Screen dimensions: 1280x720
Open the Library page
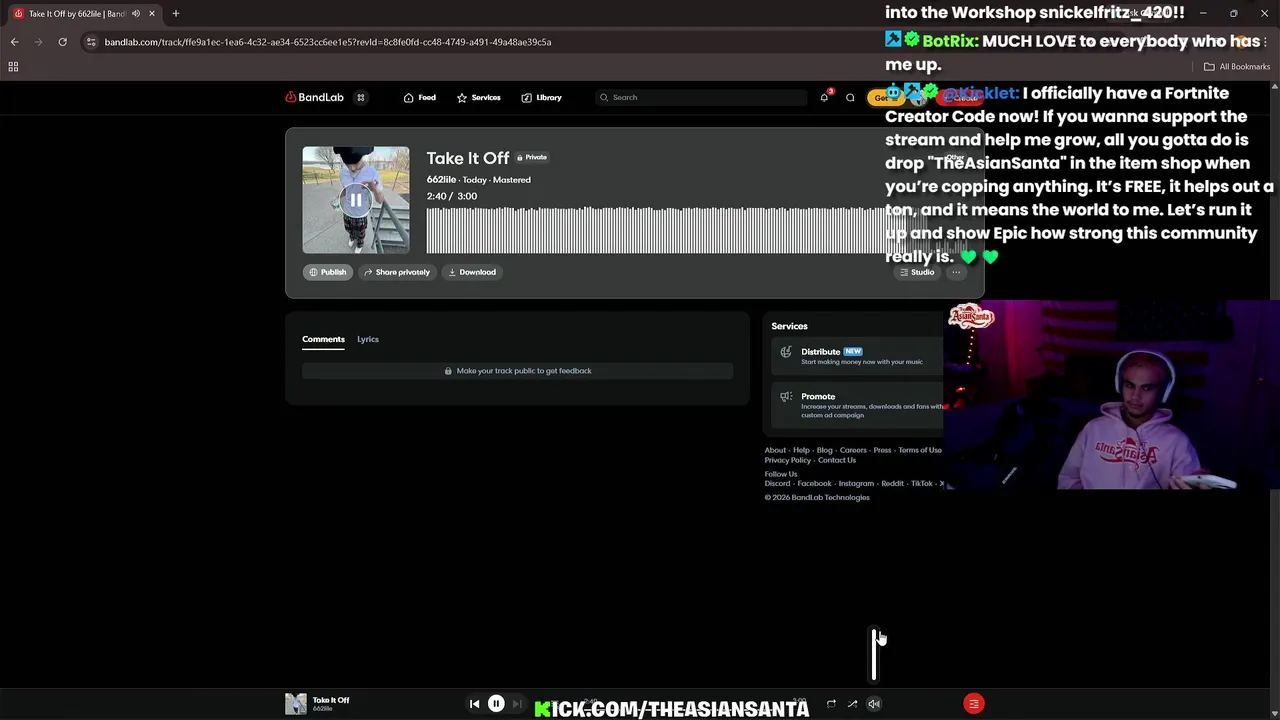(x=541, y=97)
